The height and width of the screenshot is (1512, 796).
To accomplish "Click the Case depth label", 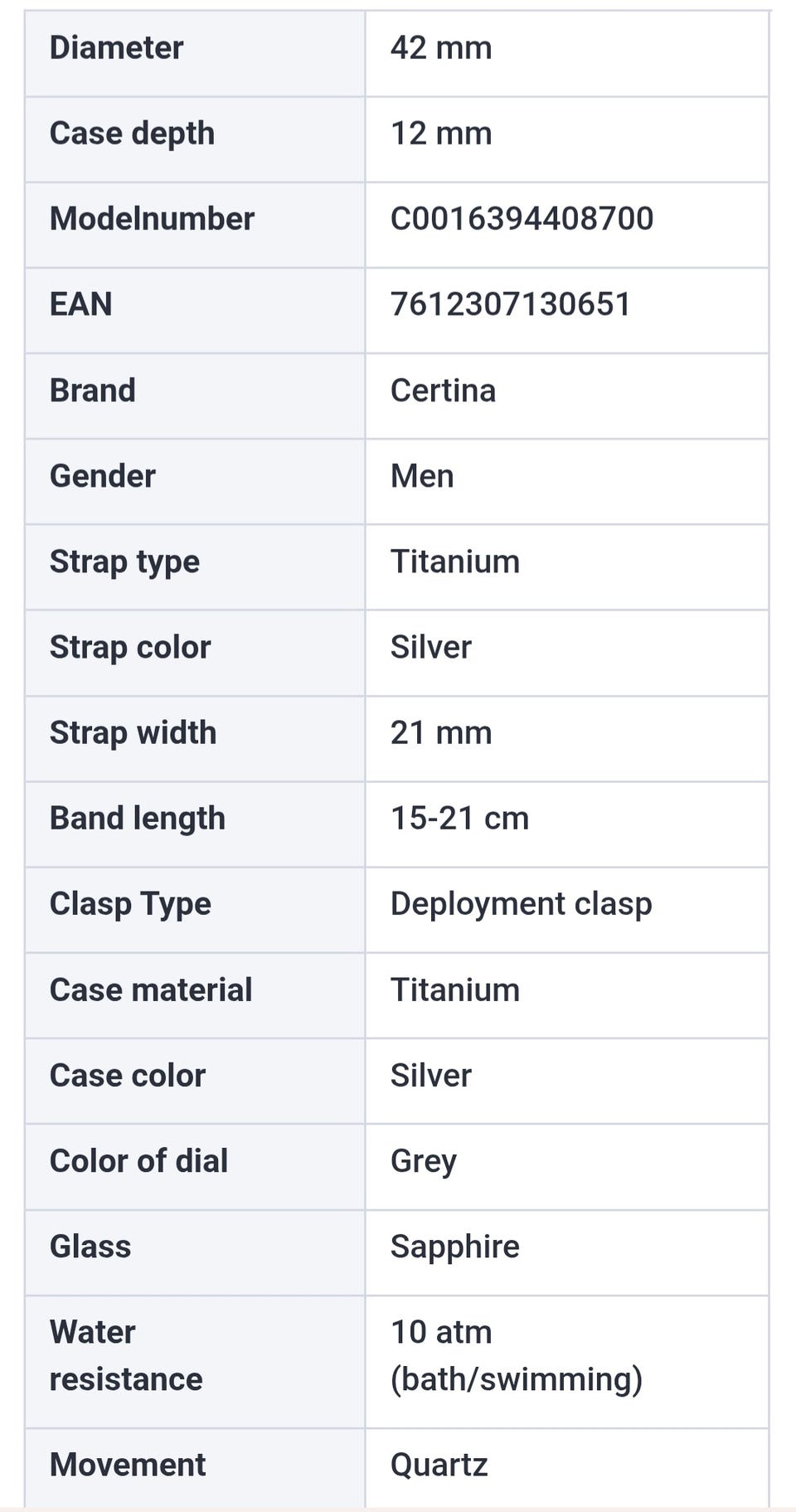I will pos(132,133).
